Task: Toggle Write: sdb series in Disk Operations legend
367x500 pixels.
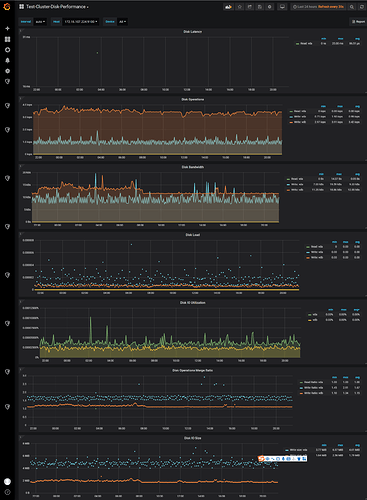Action: pyautogui.click(x=300, y=122)
